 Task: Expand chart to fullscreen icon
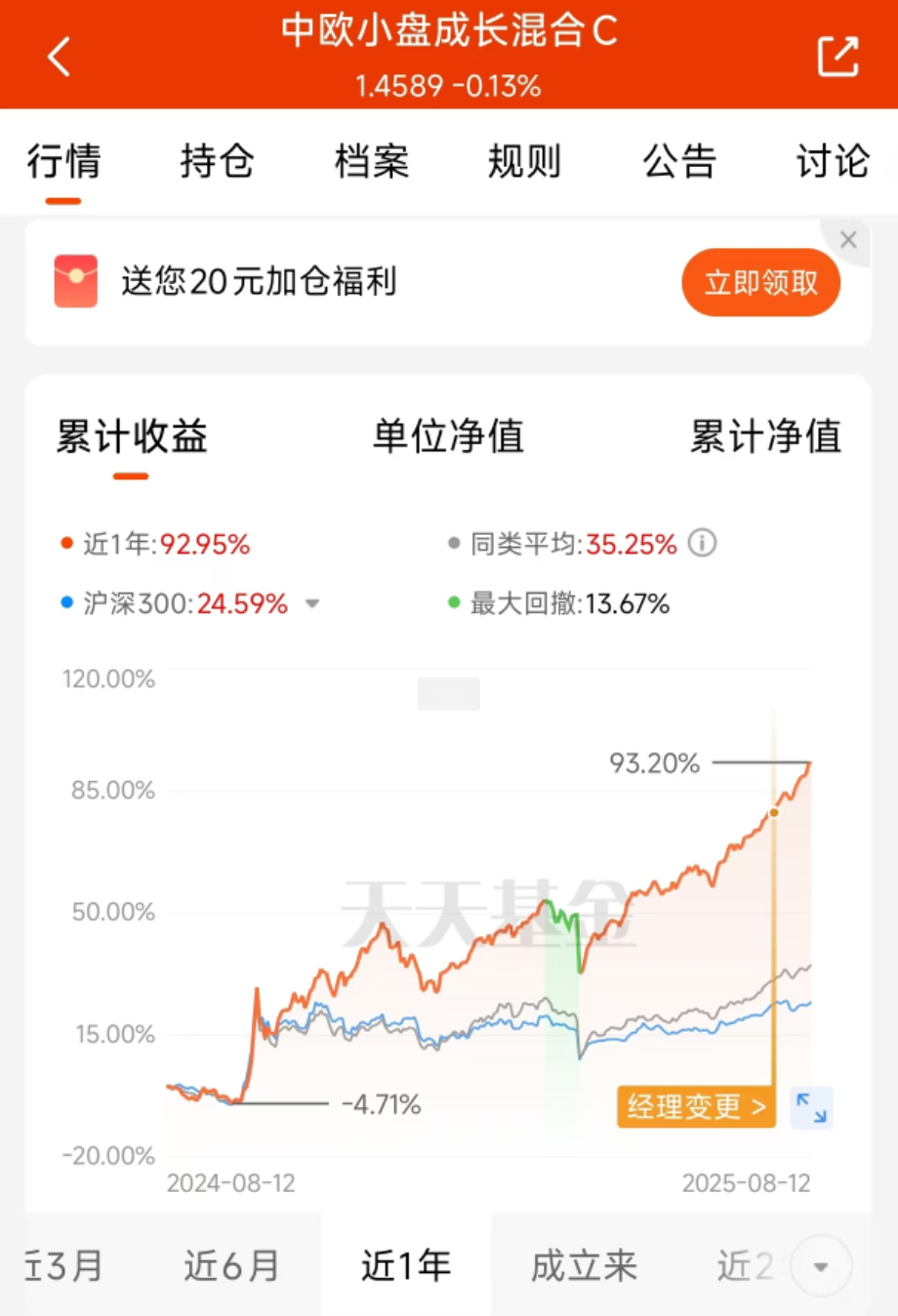[x=811, y=1107]
